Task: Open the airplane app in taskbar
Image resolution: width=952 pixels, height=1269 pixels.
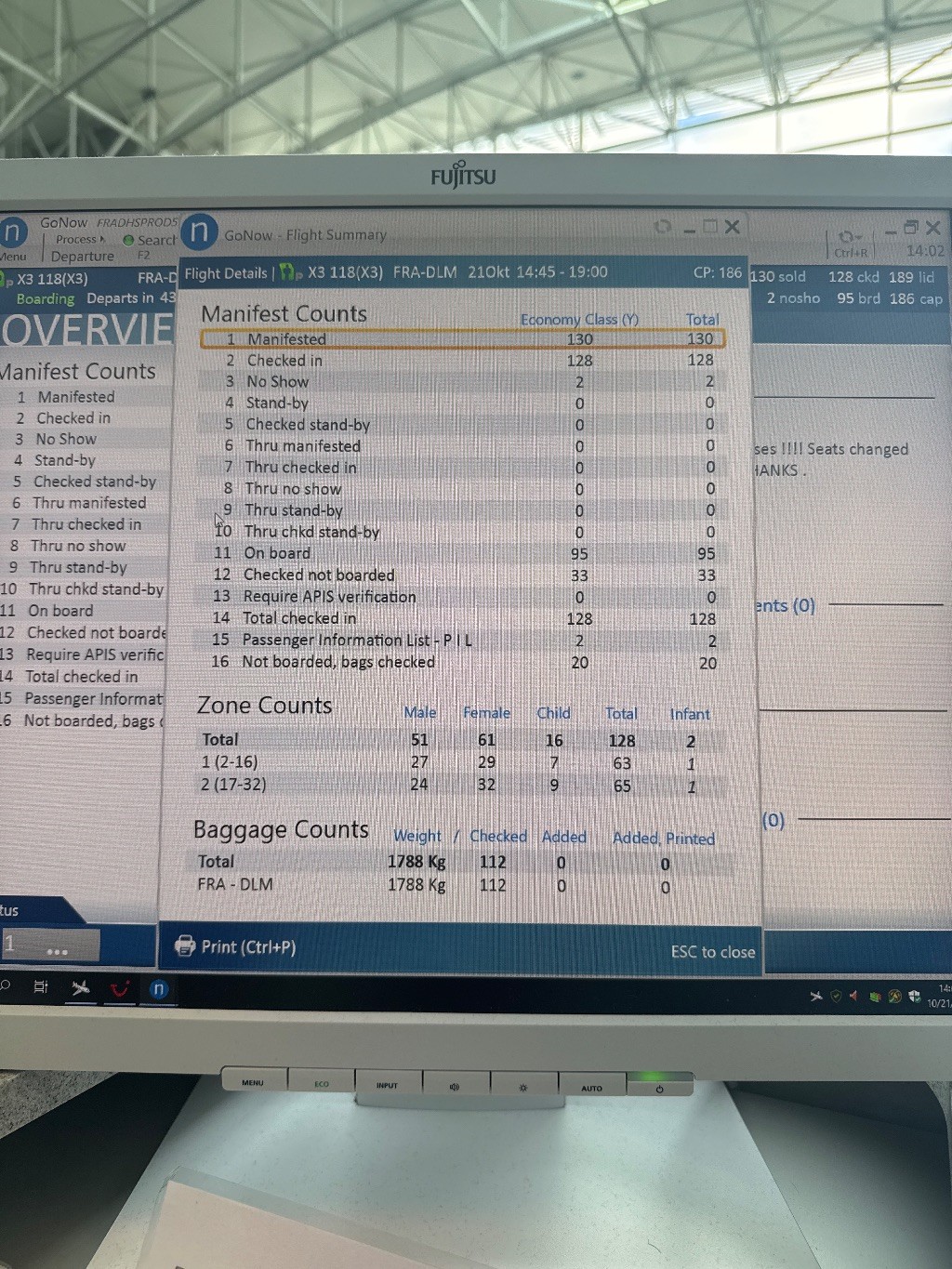Action: click(81, 988)
